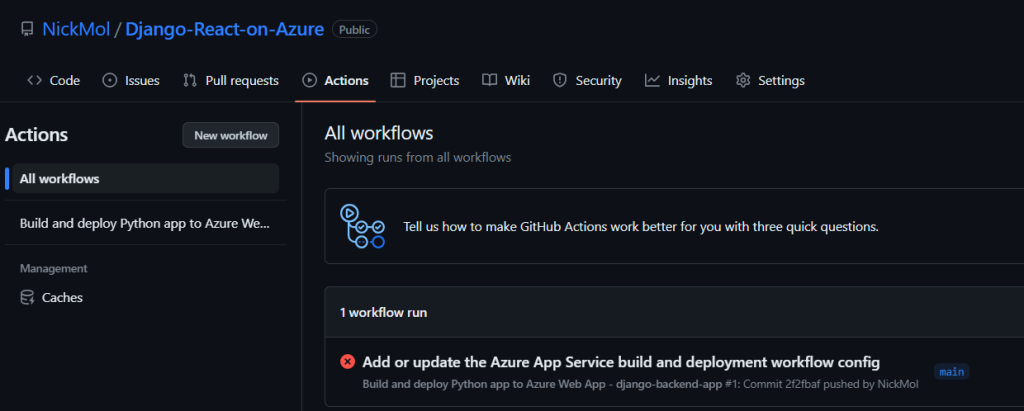The height and width of the screenshot is (411, 1024).
Task: Click the Issues circle-dot icon
Action: (x=110, y=80)
